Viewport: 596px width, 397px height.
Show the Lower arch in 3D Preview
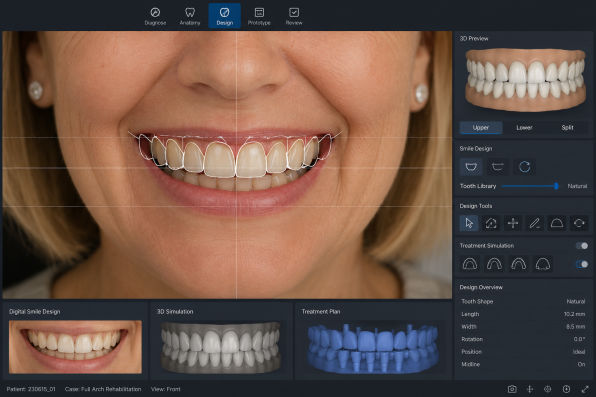click(x=524, y=128)
